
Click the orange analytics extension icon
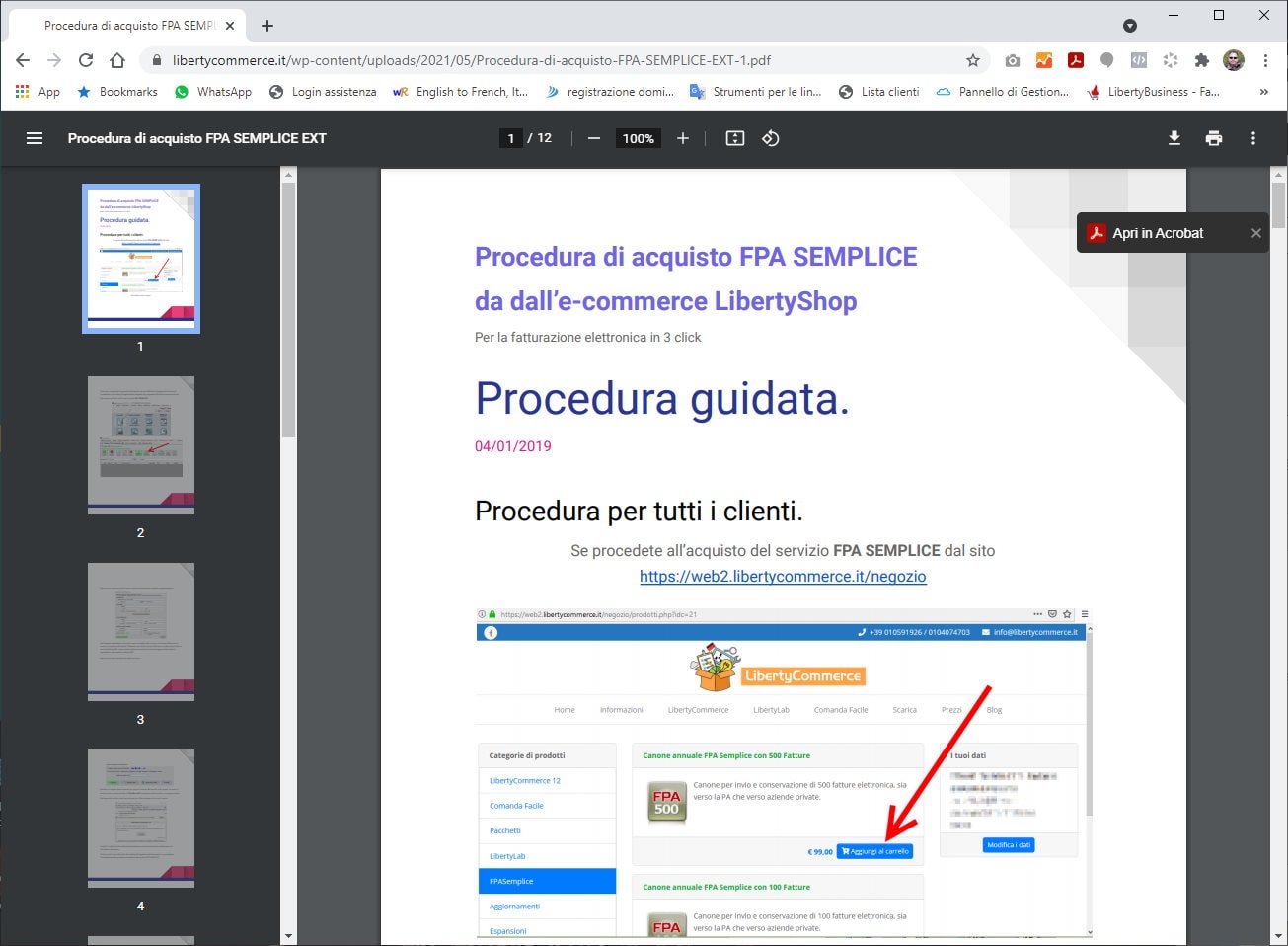point(1044,60)
